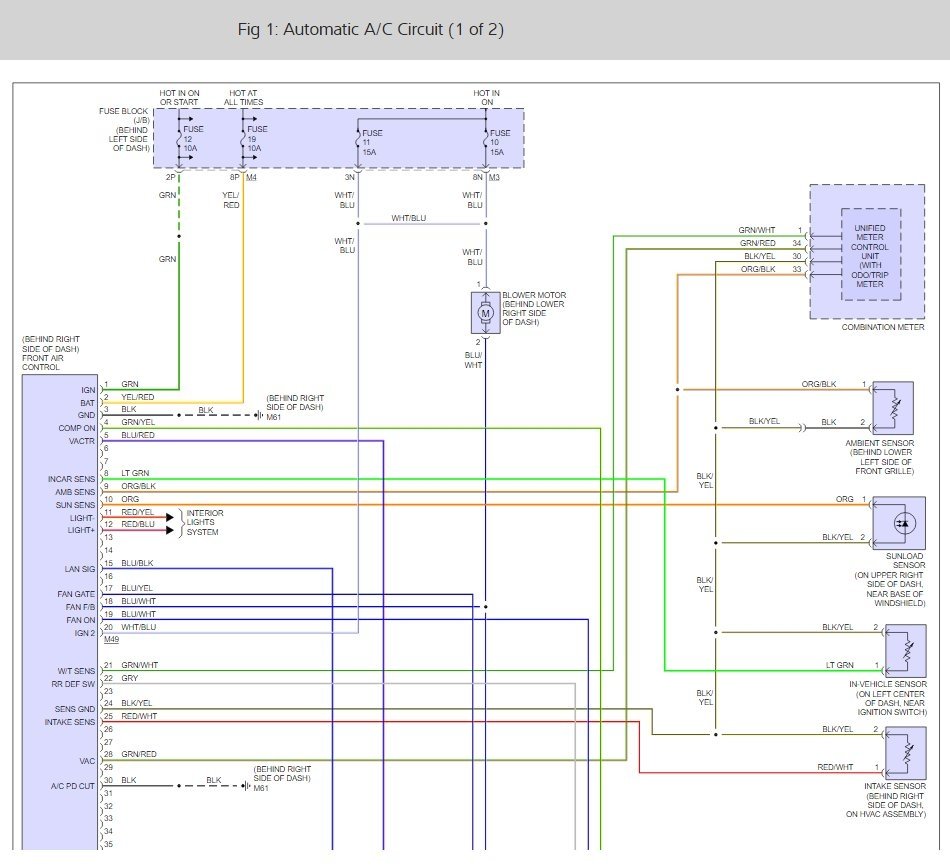Image resolution: width=950 pixels, height=868 pixels.
Task: Click the 'GRN/WHT' label at meter pin 1
Action: point(757,230)
